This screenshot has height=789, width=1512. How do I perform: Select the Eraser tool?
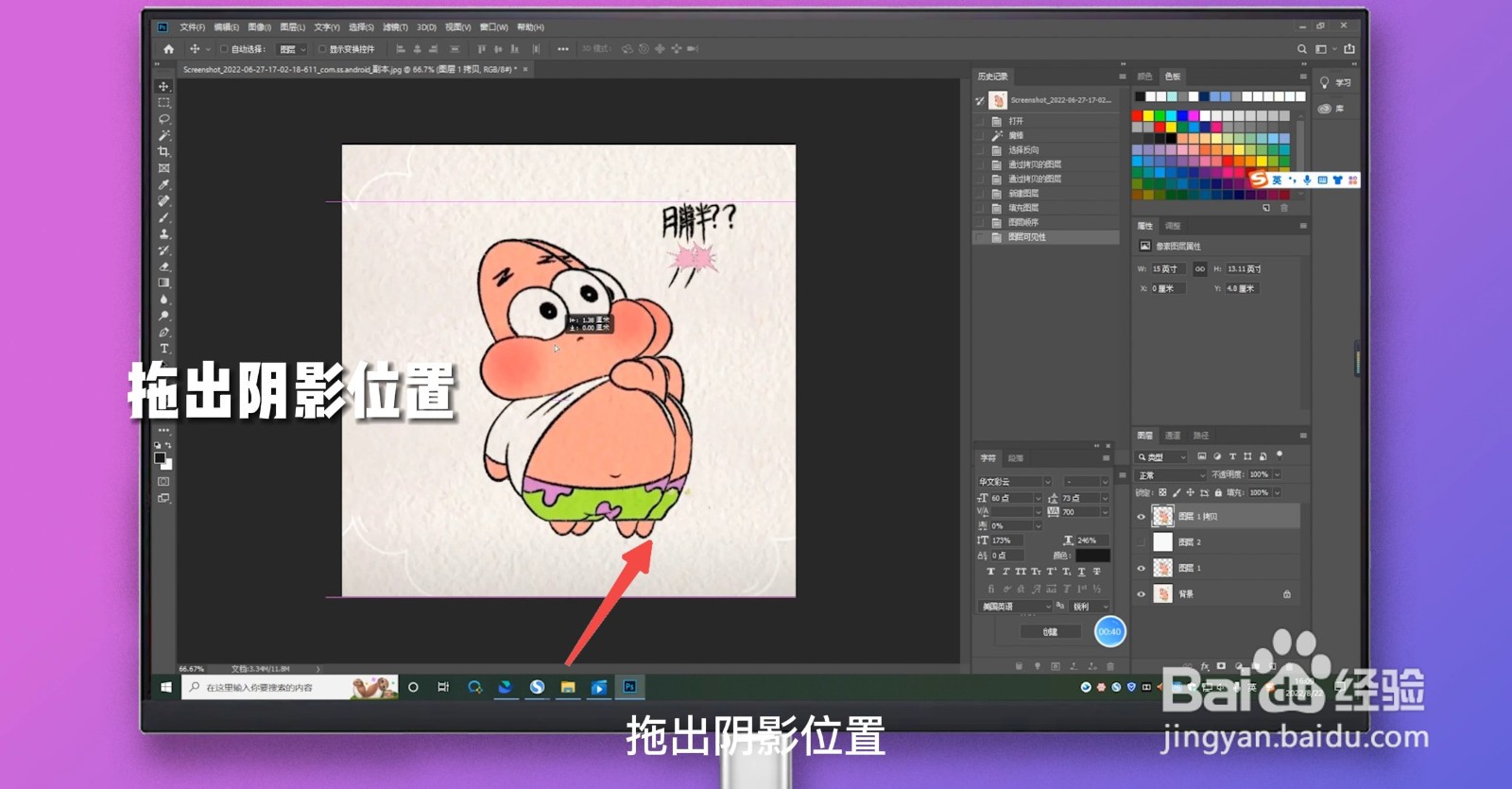tap(163, 266)
